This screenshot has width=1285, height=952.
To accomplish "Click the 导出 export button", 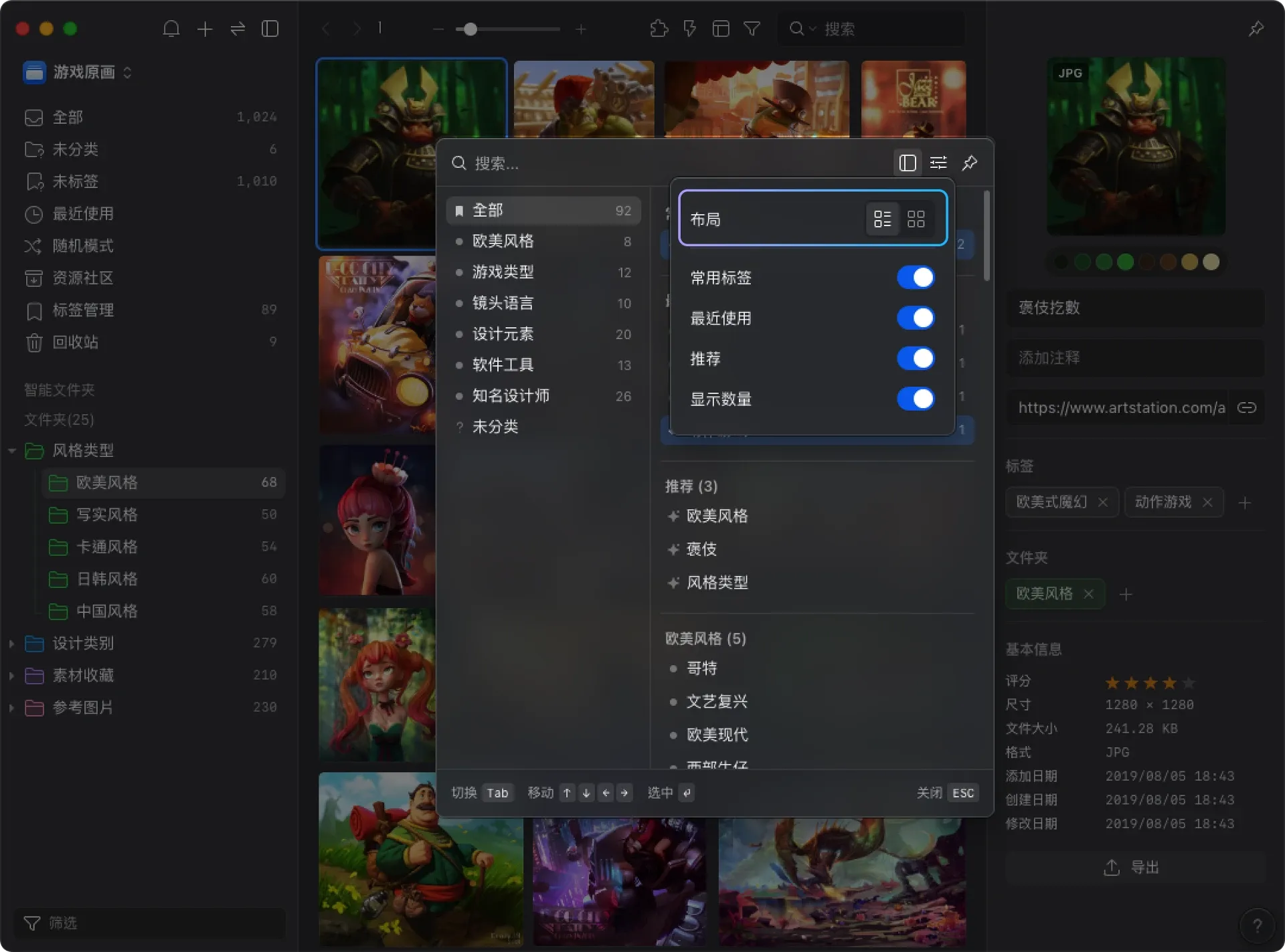I will (1135, 867).
